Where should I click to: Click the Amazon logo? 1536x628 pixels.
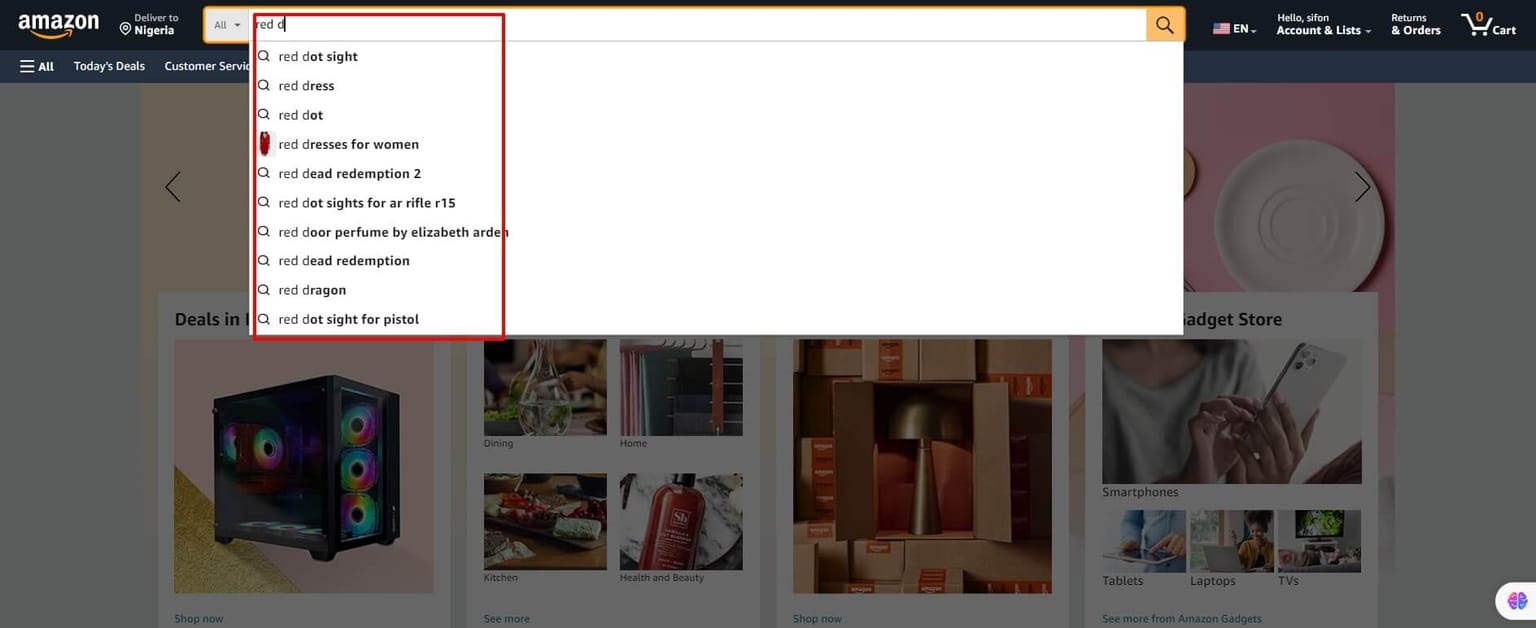point(59,24)
